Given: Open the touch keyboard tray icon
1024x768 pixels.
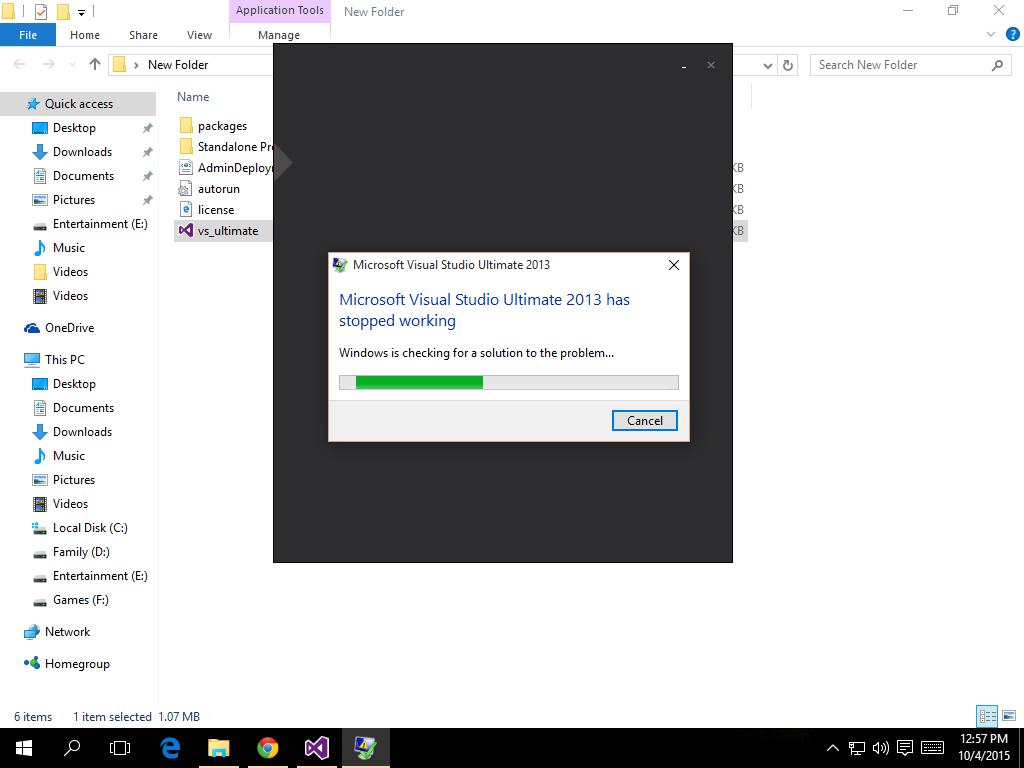Looking at the screenshot, I should pyautogui.click(x=932, y=748).
